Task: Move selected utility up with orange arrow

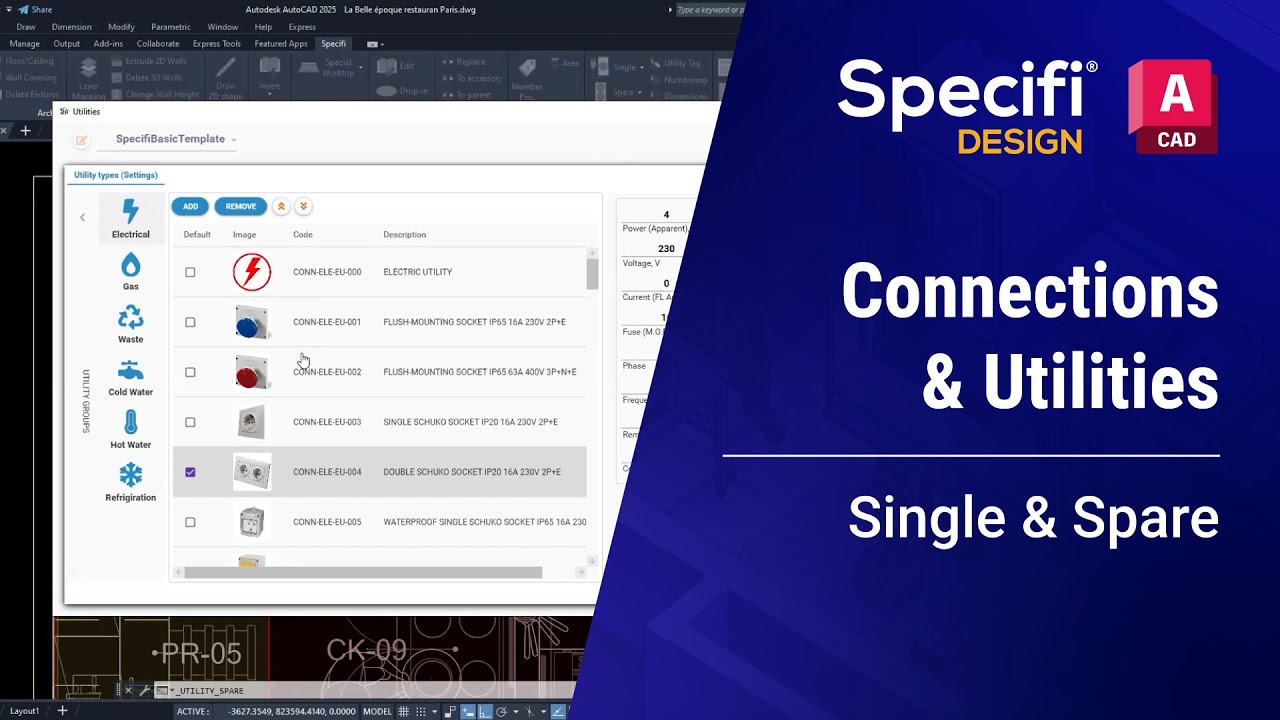Action: pos(281,206)
